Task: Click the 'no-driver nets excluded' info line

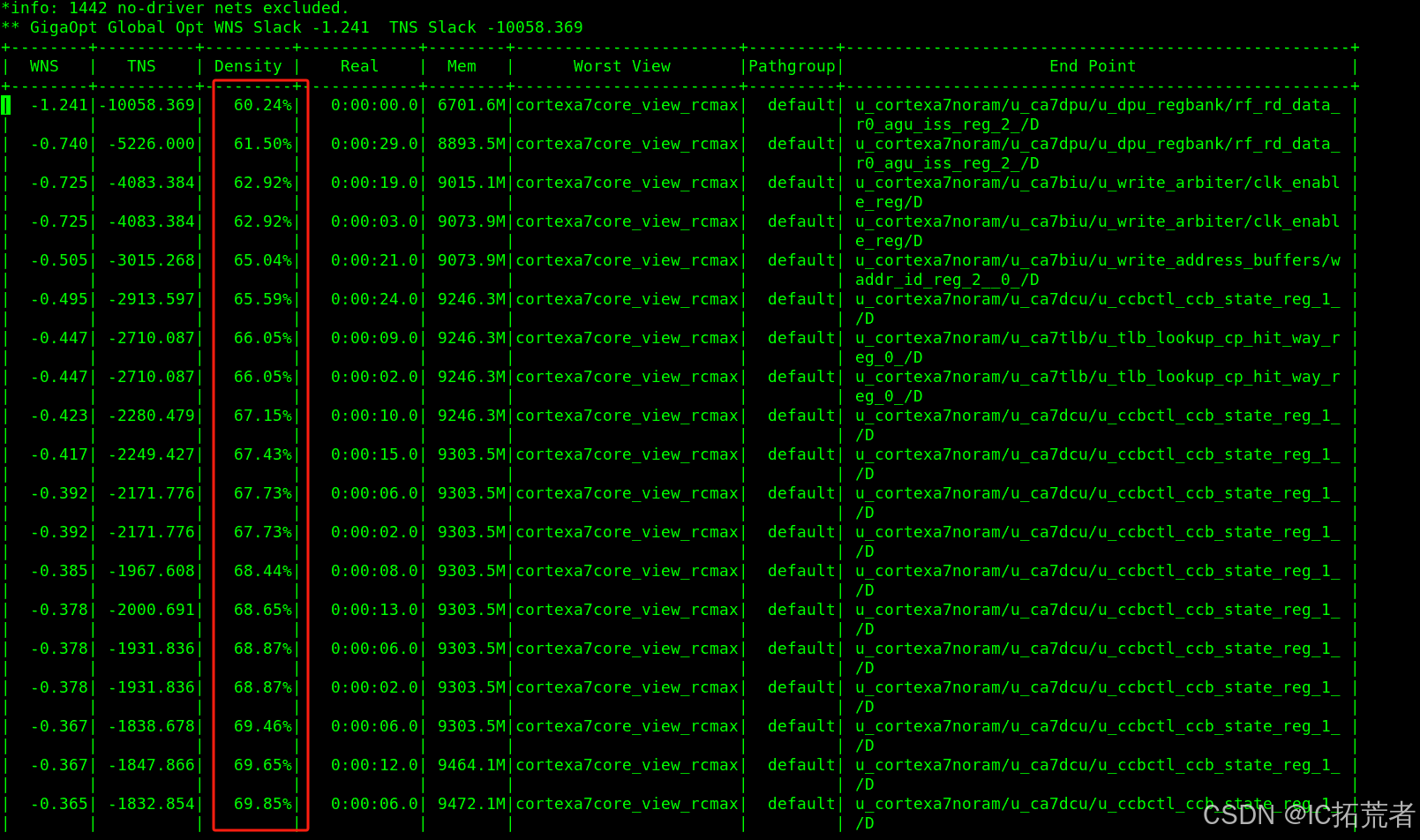Action: pyautogui.click(x=176, y=8)
